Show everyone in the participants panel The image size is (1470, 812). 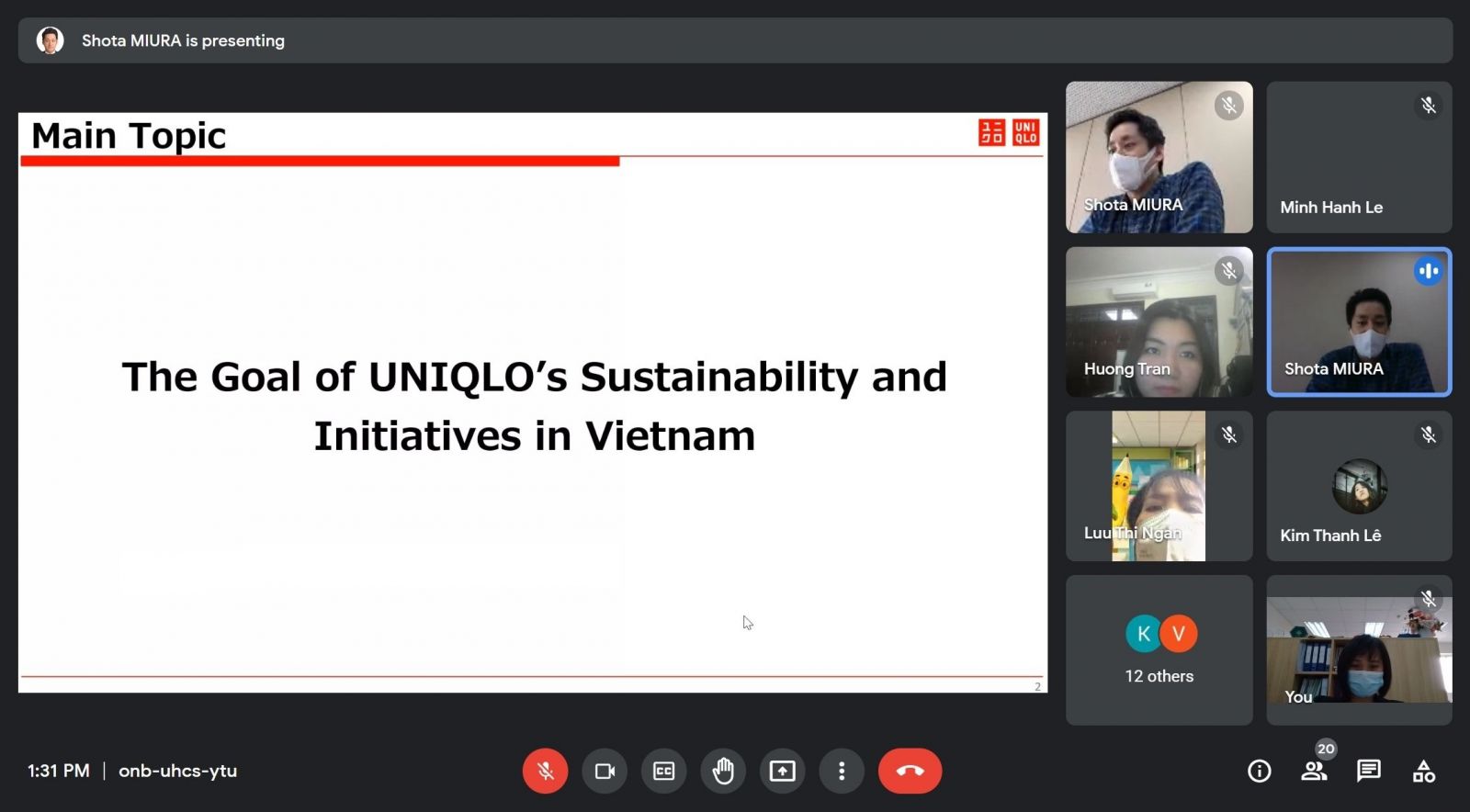(1314, 771)
